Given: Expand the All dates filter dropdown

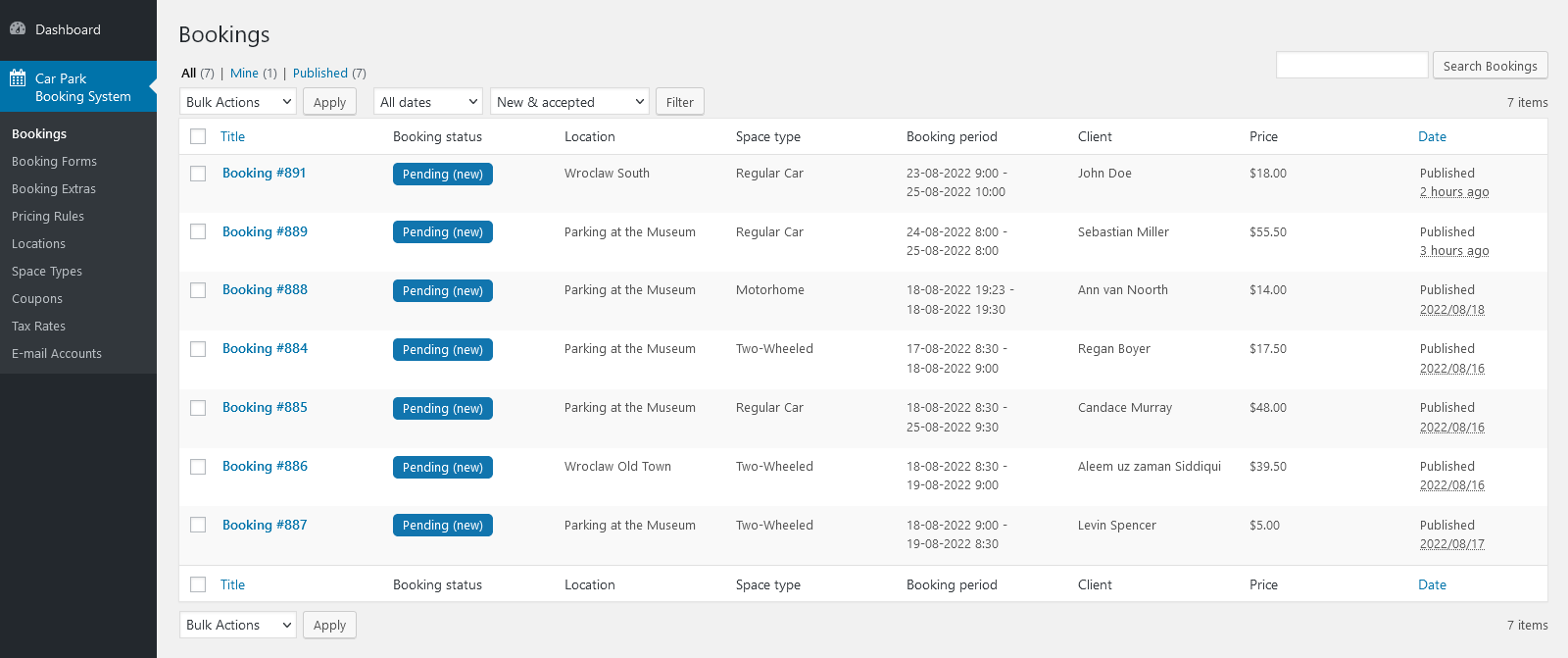Looking at the screenshot, I should (428, 102).
